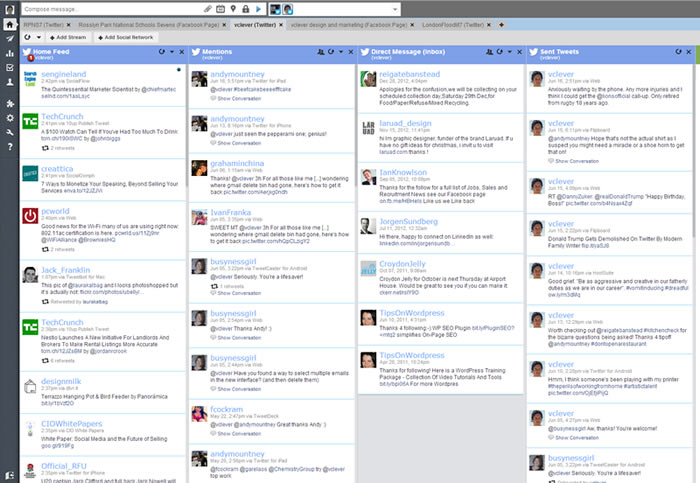Screen dimensions: 700x483
Task: Open the first TechCrunch username link
Action: [62, 116]
